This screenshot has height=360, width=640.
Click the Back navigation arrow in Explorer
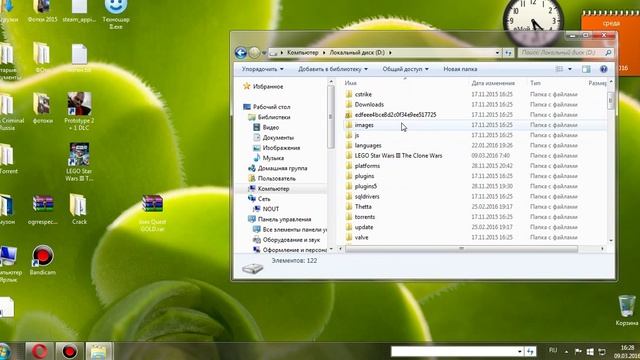pyautogui.click(x=241, y=53)
